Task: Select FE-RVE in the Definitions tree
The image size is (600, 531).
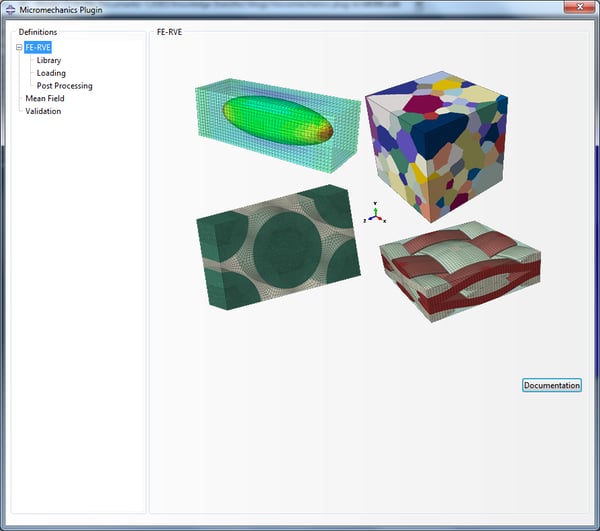Action: coord(38,47)
